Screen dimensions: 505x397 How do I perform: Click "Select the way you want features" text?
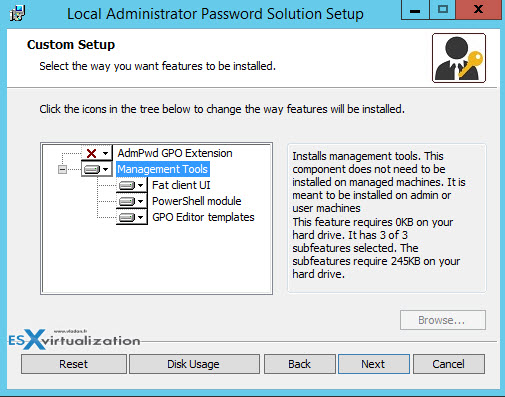coord(157,66)
